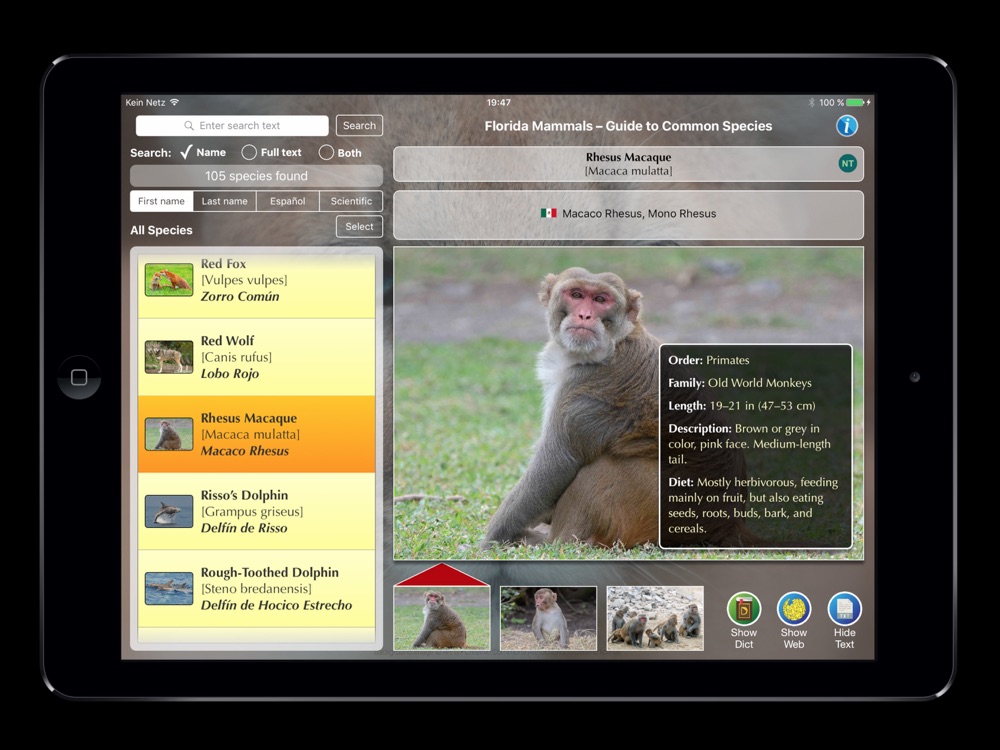This screenshot has width=1000, height=750.
Task: Show the second macaque photo thumbnail
Action: [x=548, y=619]
